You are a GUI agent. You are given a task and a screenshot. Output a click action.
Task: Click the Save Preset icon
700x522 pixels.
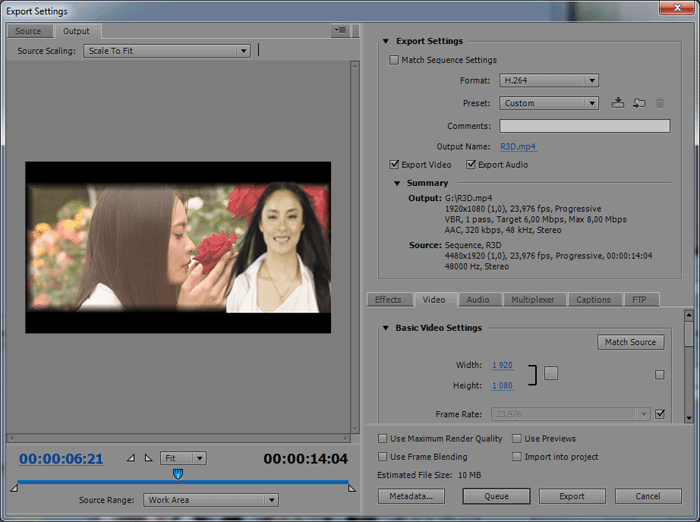618,103
